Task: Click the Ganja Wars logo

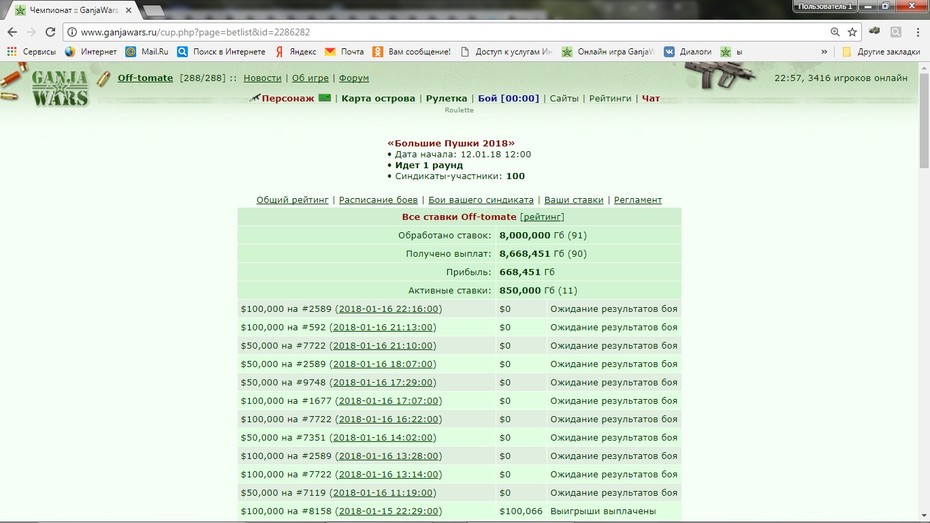Action: [x=59, y=88]
